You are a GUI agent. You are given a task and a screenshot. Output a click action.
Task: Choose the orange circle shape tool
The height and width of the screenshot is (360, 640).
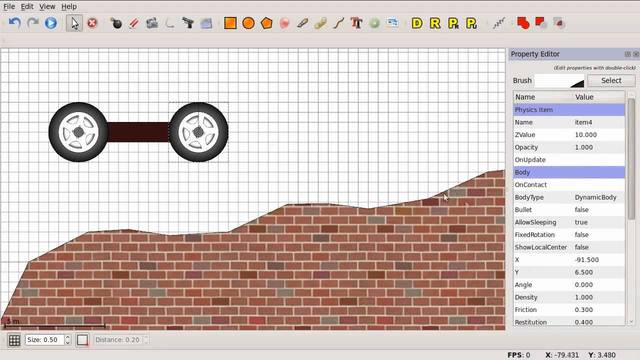248,23
